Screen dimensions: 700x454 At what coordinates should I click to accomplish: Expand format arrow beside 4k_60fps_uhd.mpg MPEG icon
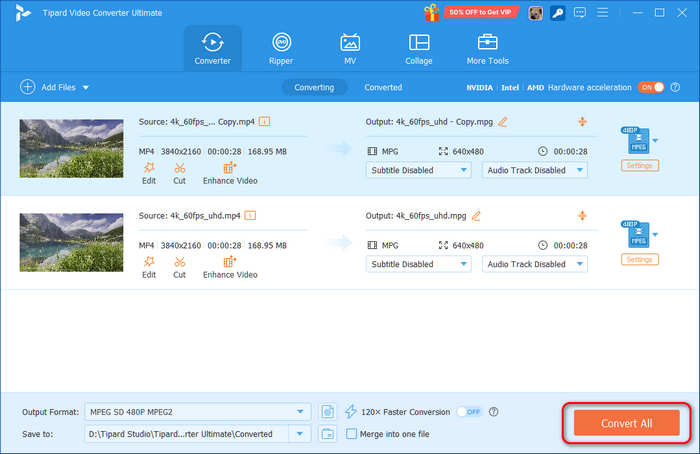(655, 235)
